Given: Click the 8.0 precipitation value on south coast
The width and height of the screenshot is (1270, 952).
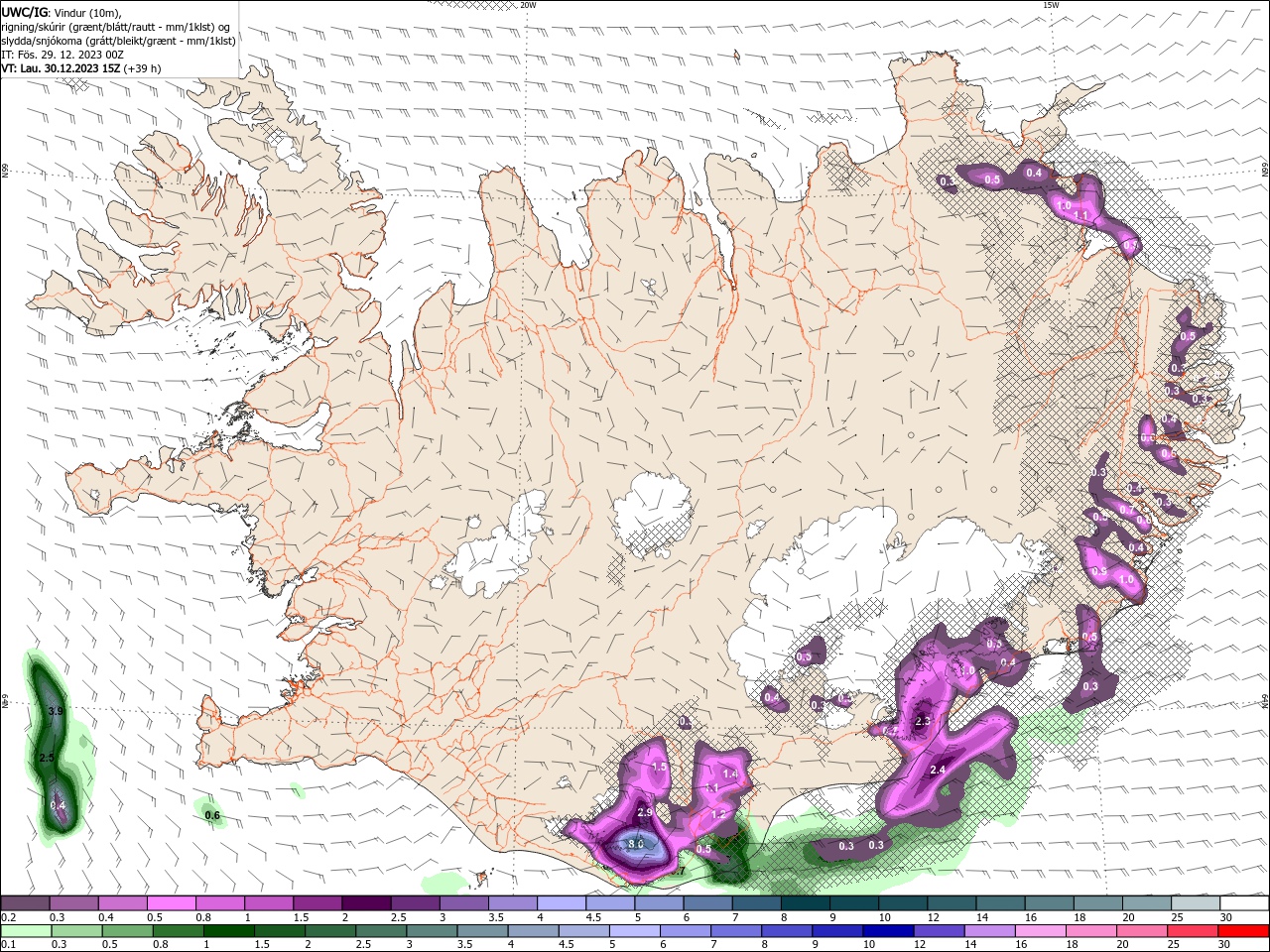Looking at the screenshot, I should click(x=636, y=844).
